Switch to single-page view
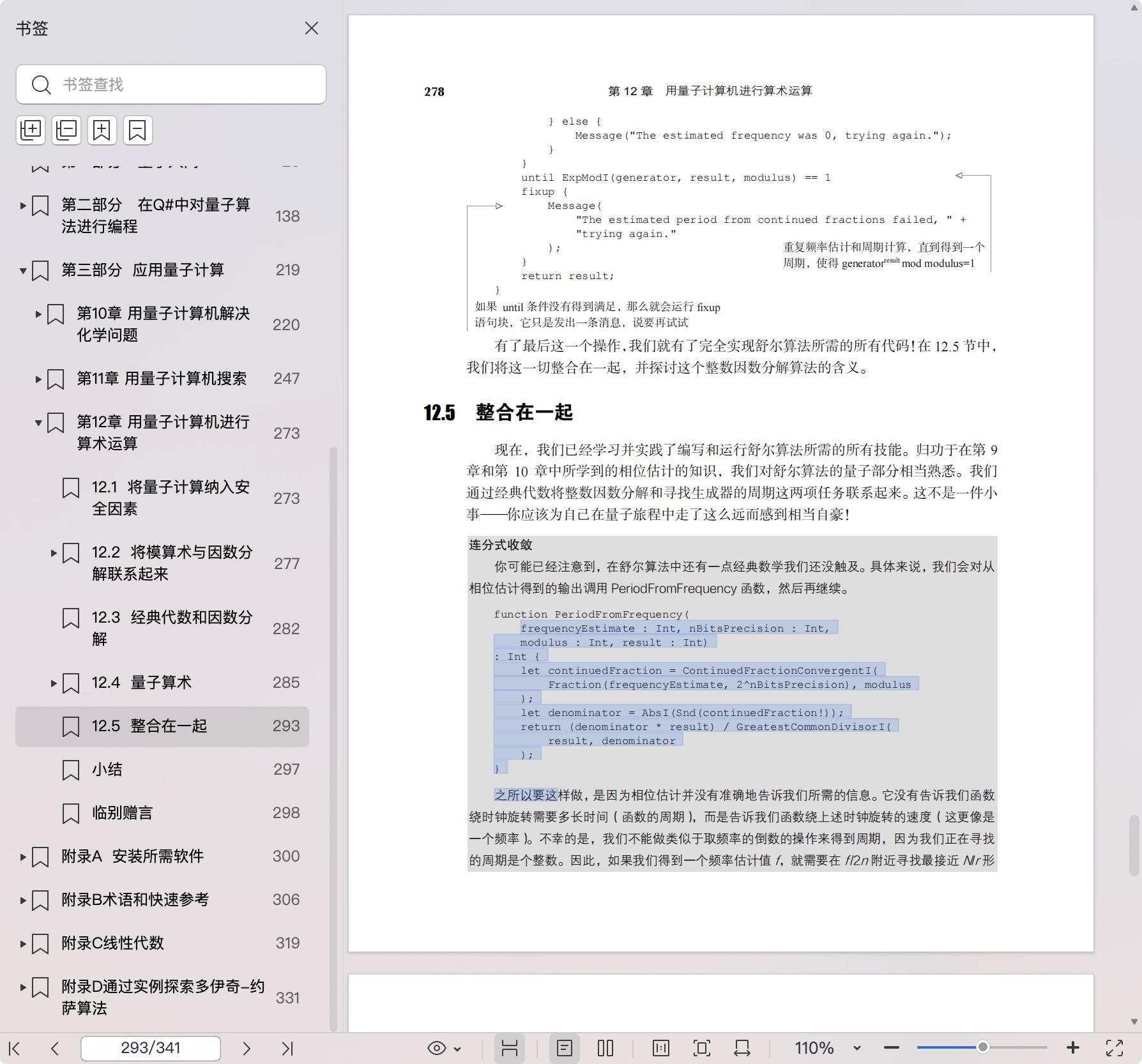Image resolution: width=1142 pixels, height=1064 pixels. click(565, 1048)
